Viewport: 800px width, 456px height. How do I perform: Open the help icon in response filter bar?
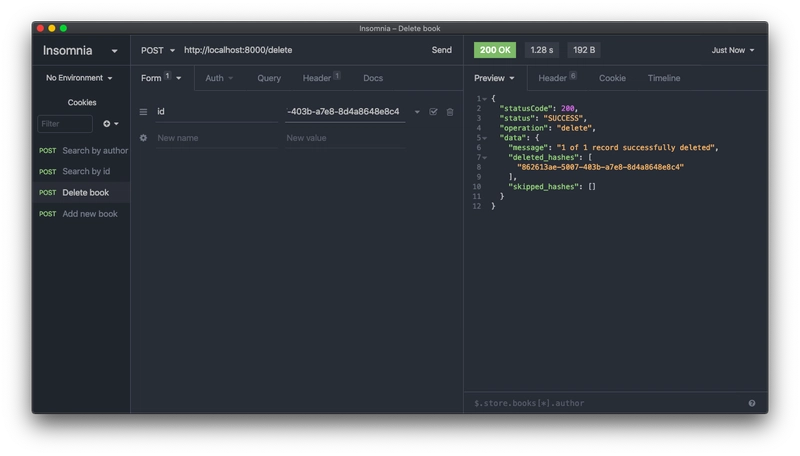point(752,403)
